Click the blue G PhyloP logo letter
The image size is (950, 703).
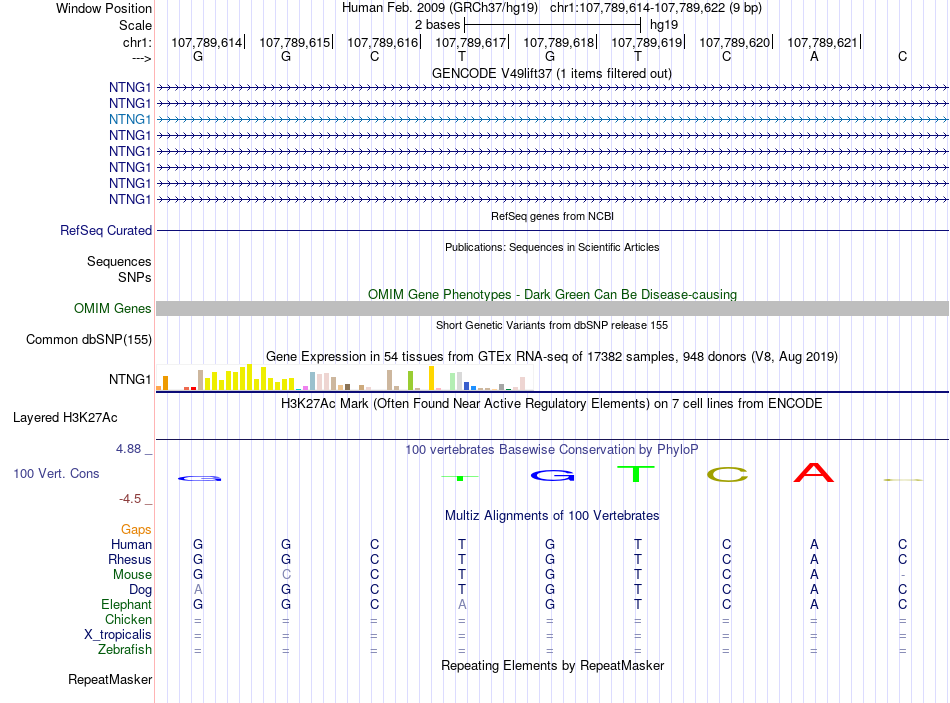pos(553,476)
